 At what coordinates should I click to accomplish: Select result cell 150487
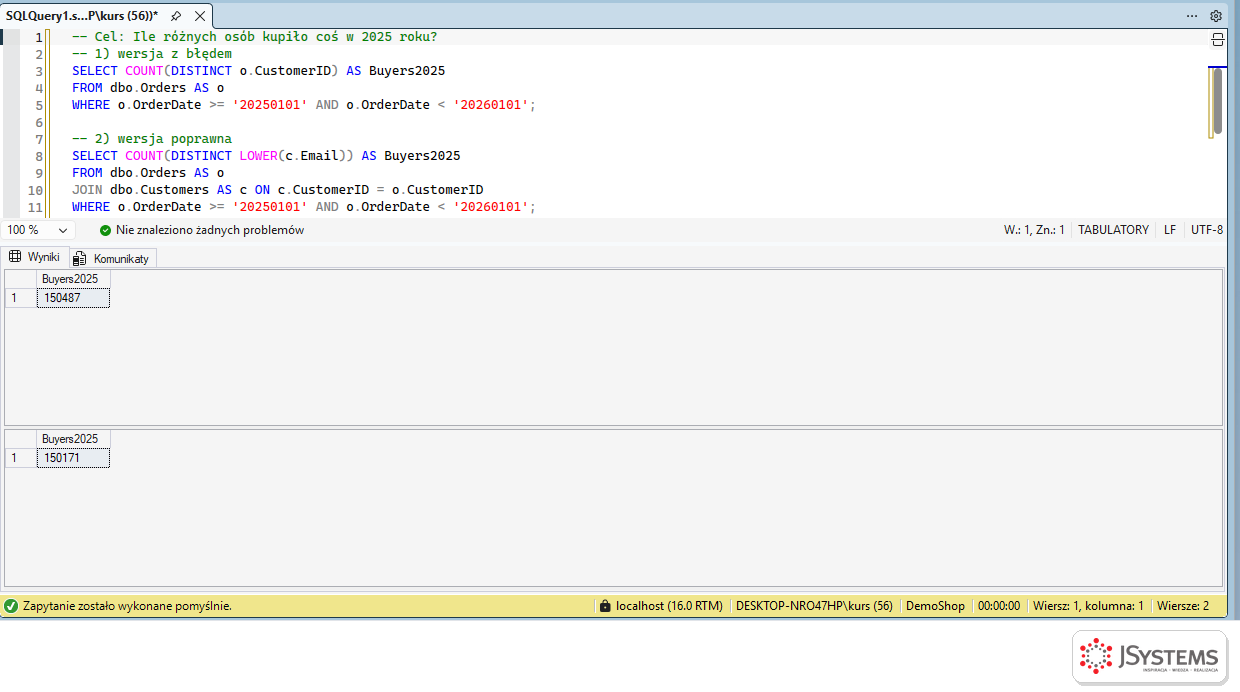[x=73, y=298]
